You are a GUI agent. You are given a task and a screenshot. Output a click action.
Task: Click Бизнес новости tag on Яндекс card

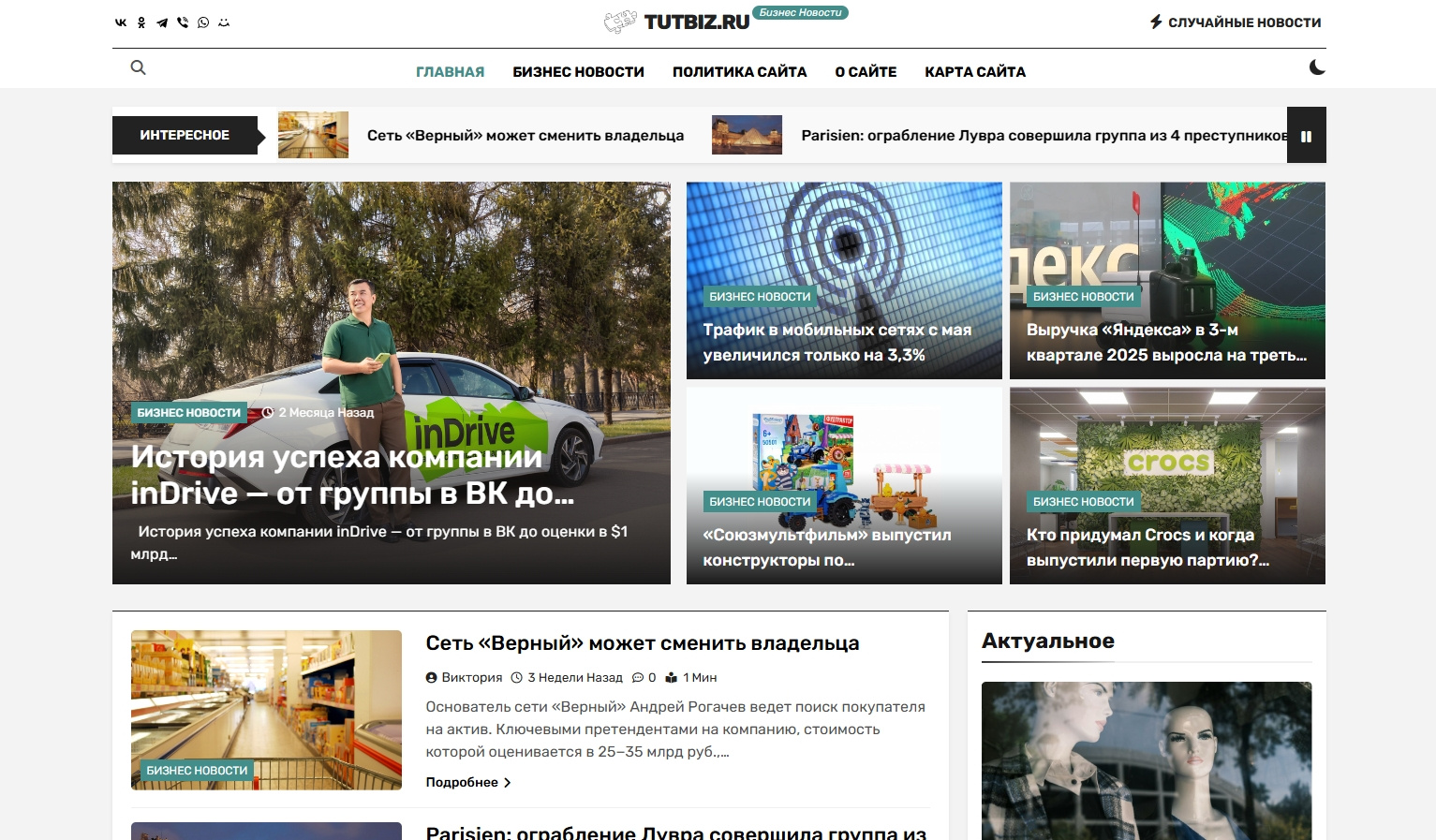[x=1084, y=297]
